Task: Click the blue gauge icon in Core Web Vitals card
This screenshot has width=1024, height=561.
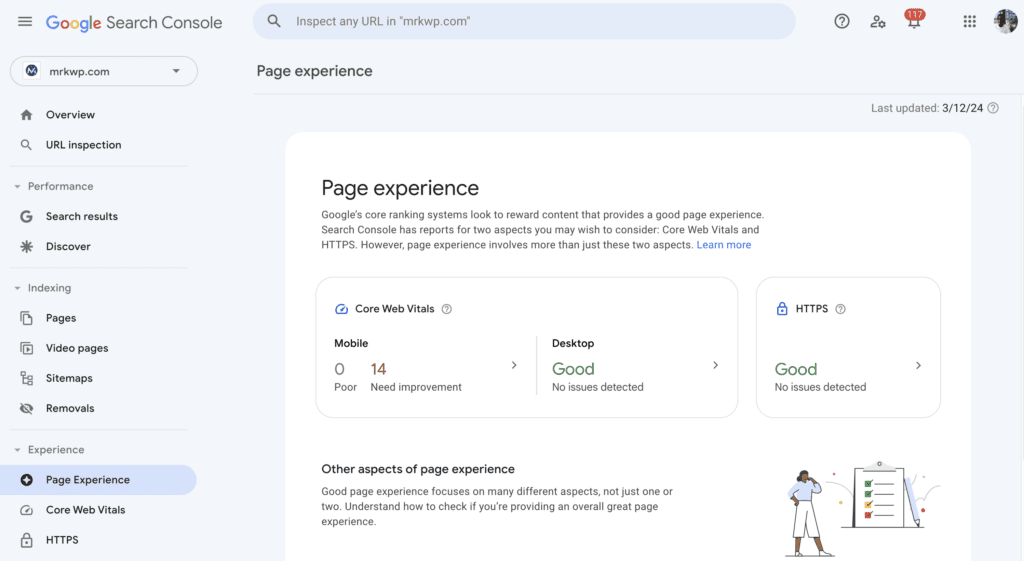Action: pyautogui.click(x=342, y=309)
